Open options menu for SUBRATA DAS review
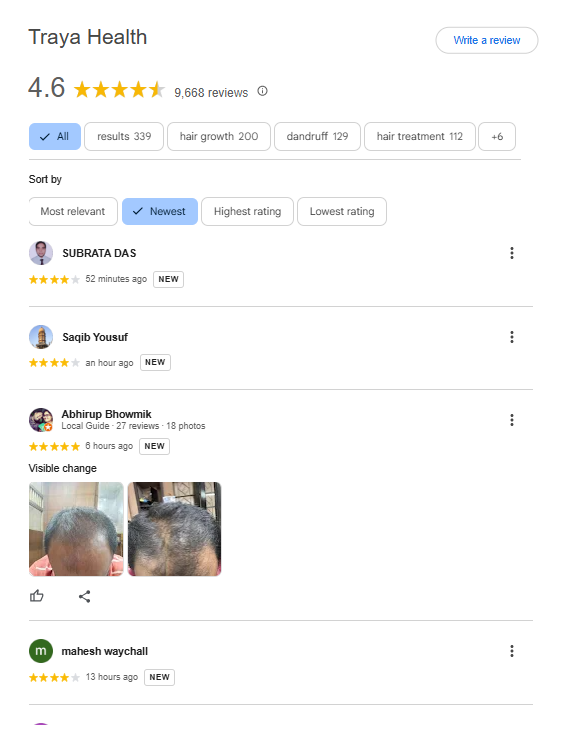The width and height of the screenshot is (568, 740). click(511, 253)
